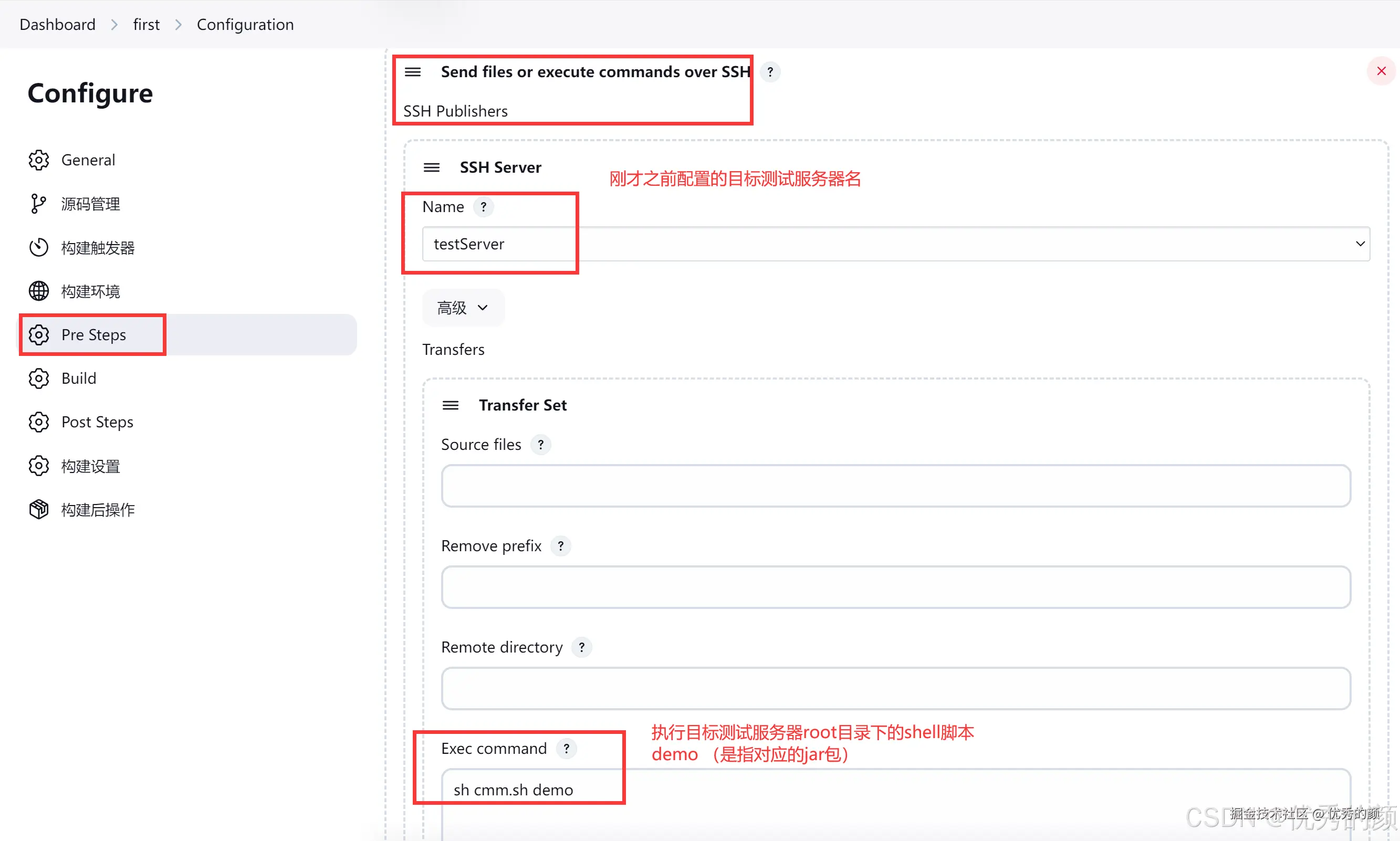Click the Name field help icon
This screenshot has width=1400, height=841.
(x=483, y=207)
